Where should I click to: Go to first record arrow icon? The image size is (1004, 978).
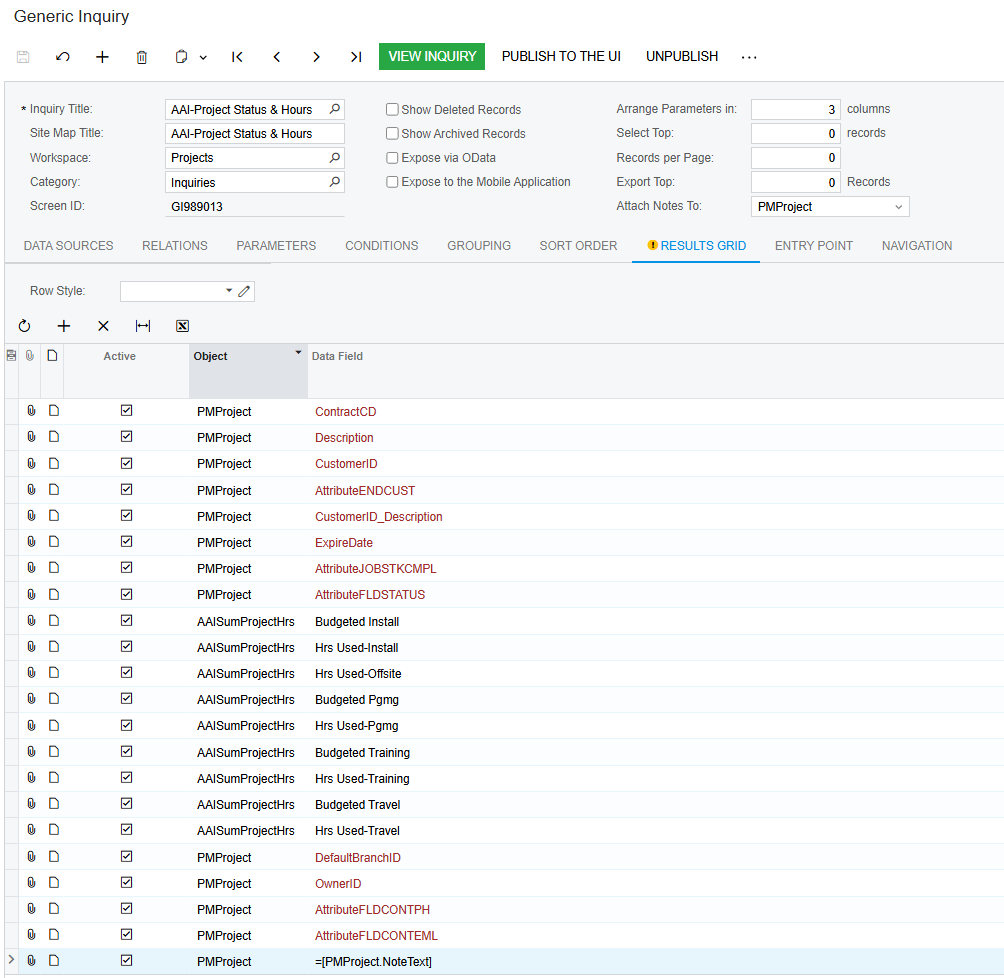pyautogui.click(x=237, y=57)
